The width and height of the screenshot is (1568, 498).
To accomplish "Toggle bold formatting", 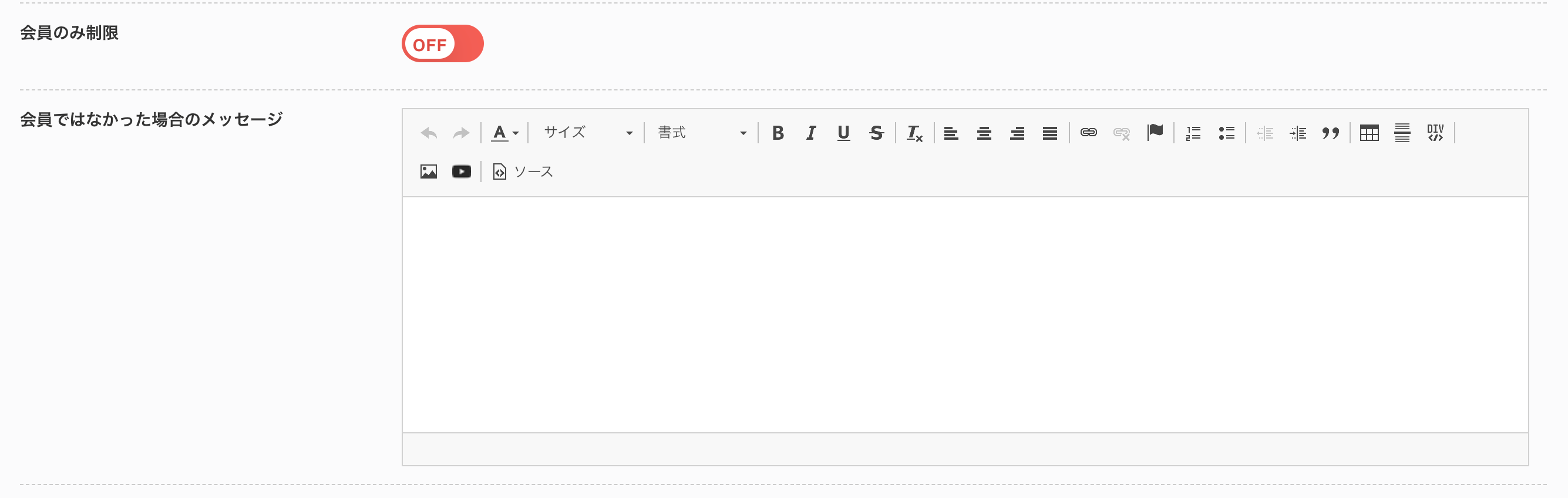I will [778, 133].
